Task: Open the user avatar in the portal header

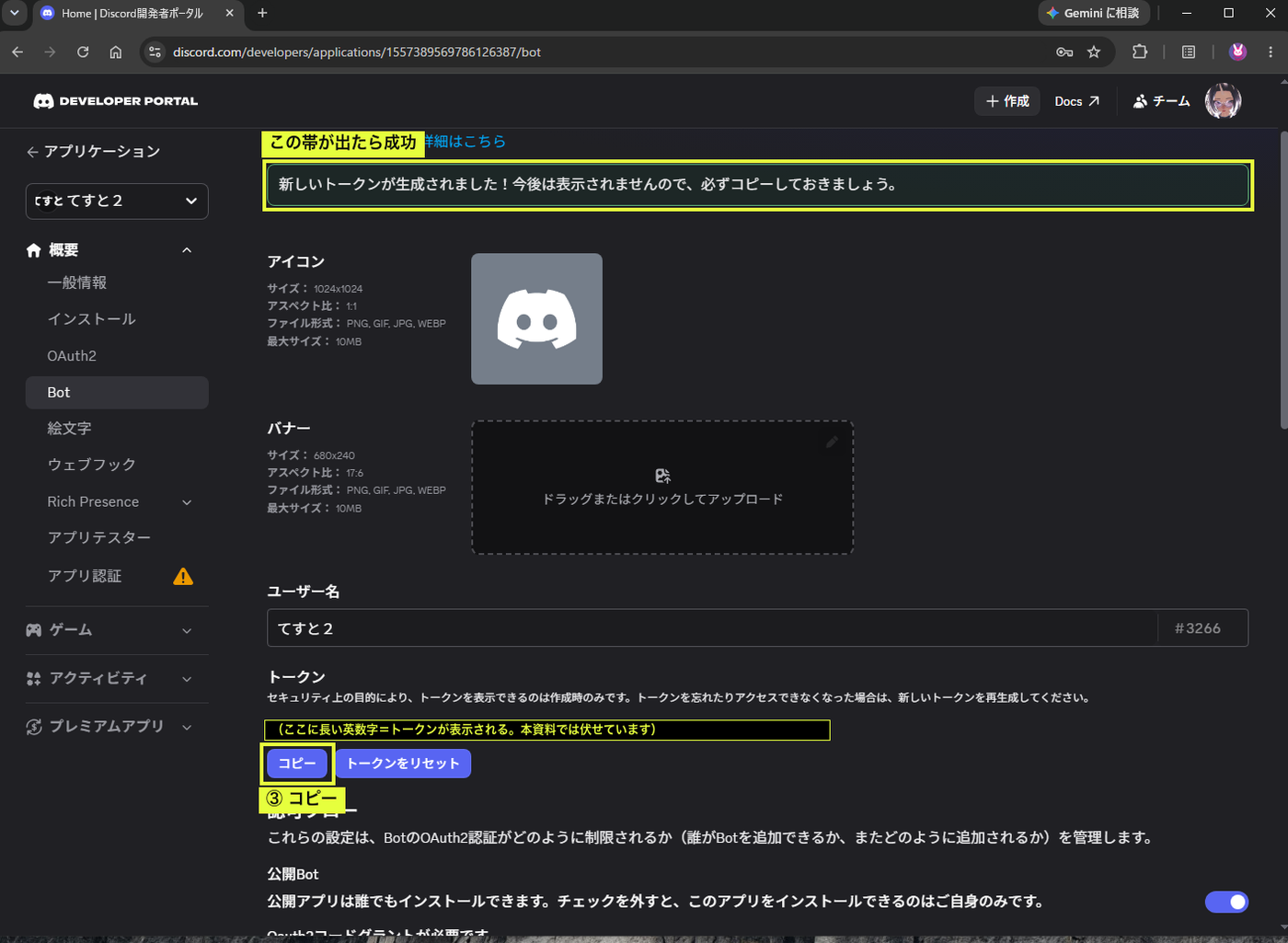Action: [x=1224, y=101]
